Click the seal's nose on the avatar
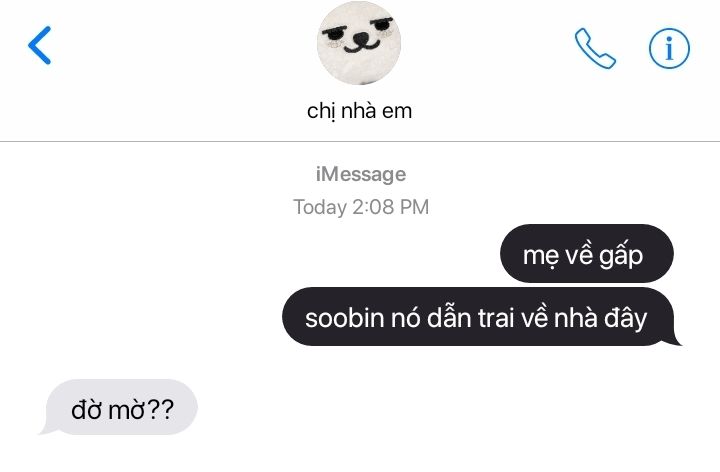This screenshot has width=720, height=472. (x=362, y=39)
